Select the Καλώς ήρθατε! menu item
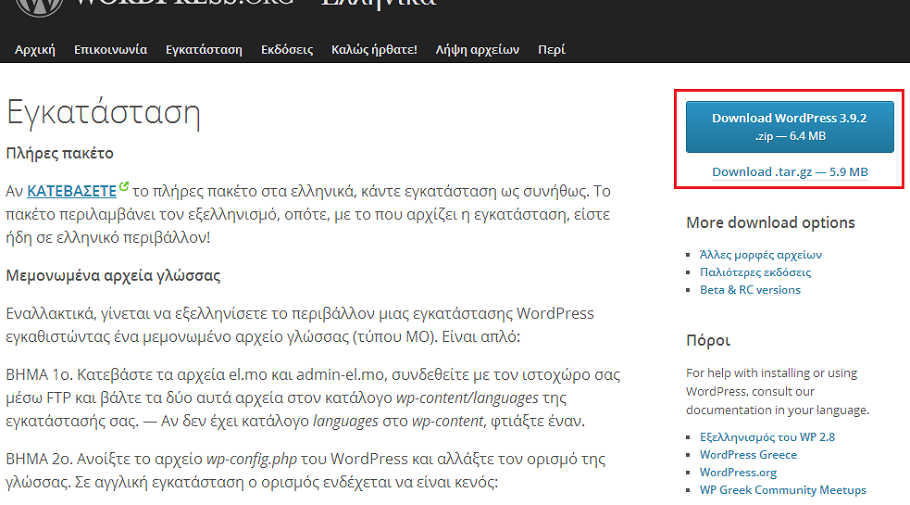 coord(374,50)
